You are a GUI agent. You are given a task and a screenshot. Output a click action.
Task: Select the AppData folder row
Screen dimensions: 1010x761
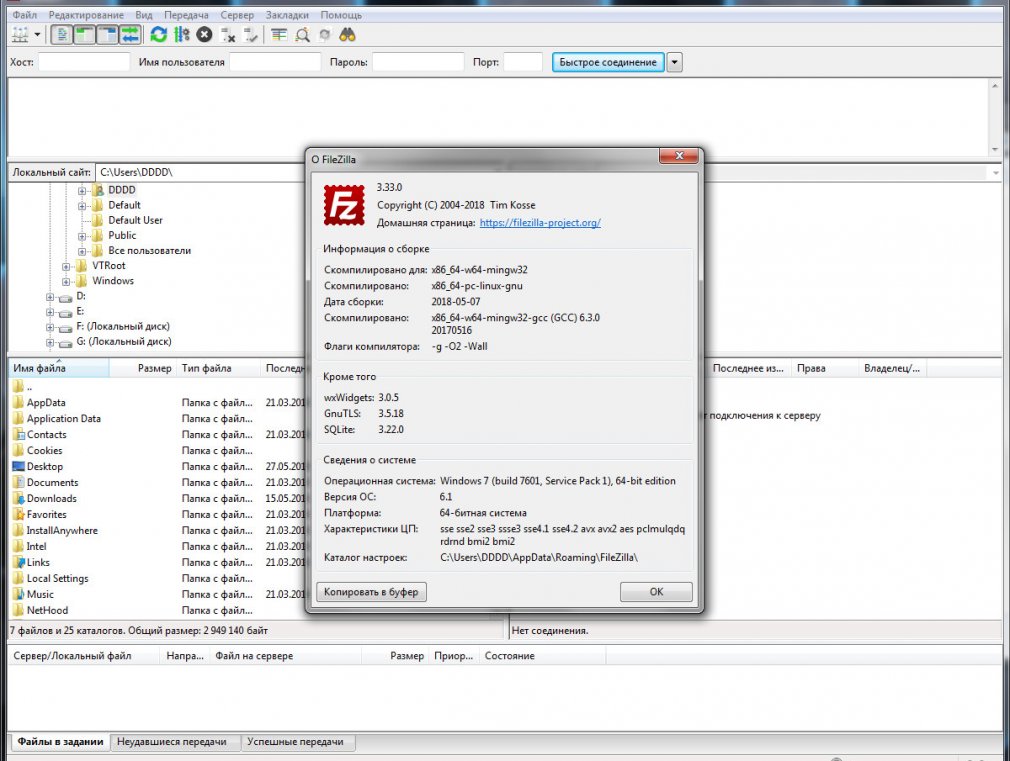click(x=157, y=402)
